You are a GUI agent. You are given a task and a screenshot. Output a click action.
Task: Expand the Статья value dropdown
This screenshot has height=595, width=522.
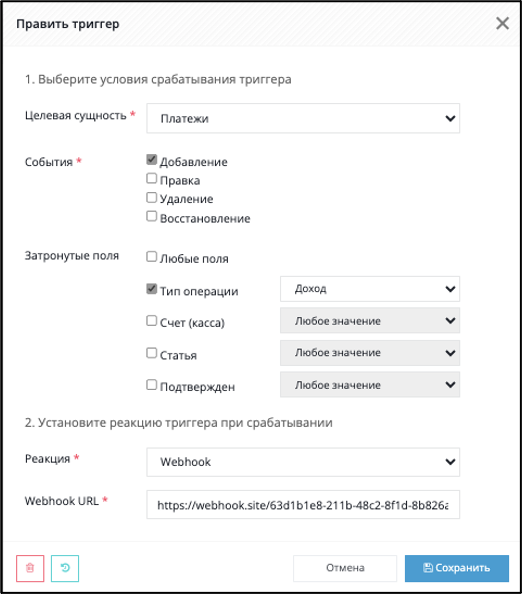click(x=370, y=353)
